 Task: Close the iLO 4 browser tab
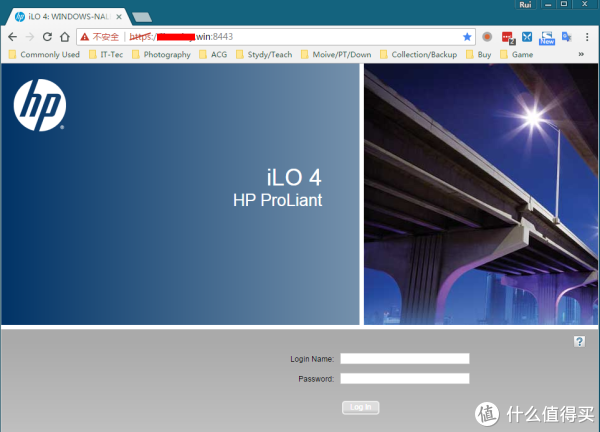[x=119, y=17]
